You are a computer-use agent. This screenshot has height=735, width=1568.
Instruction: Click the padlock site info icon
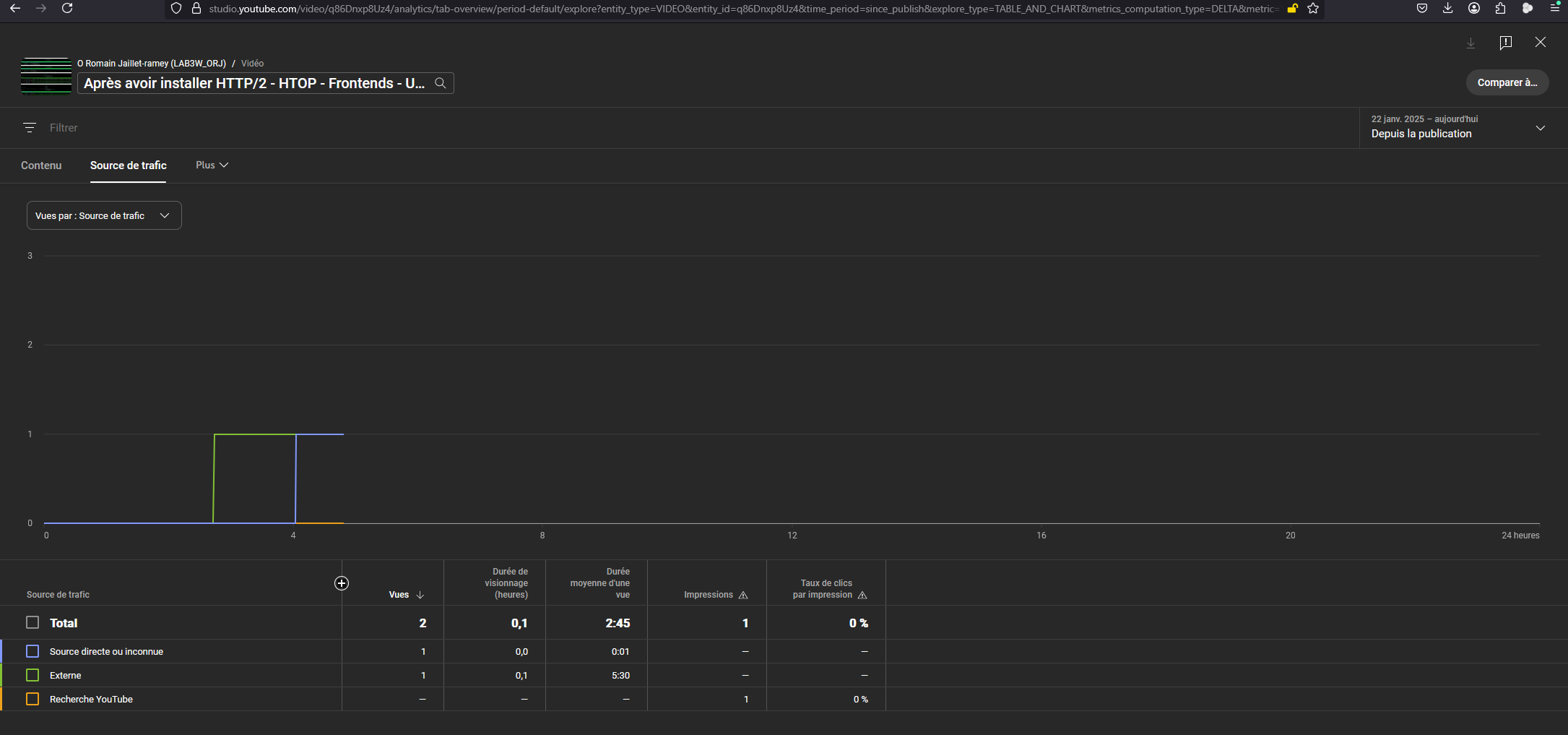[x=196, y=9]
